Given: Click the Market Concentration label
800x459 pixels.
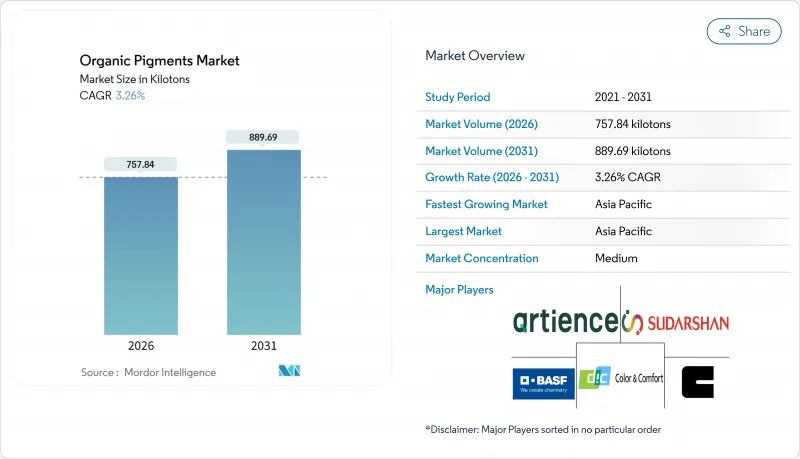Looking at the screenshot, I should tap(482, 258).
